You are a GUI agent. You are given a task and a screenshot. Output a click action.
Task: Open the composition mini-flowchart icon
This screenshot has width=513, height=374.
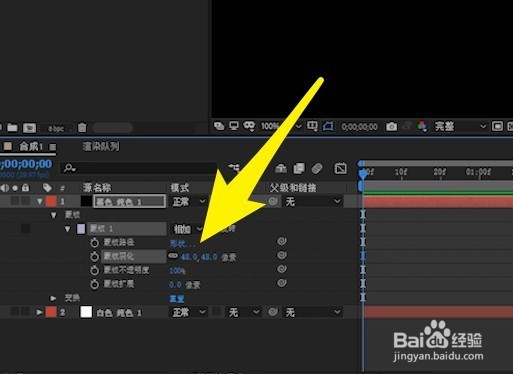pos(234,167)
